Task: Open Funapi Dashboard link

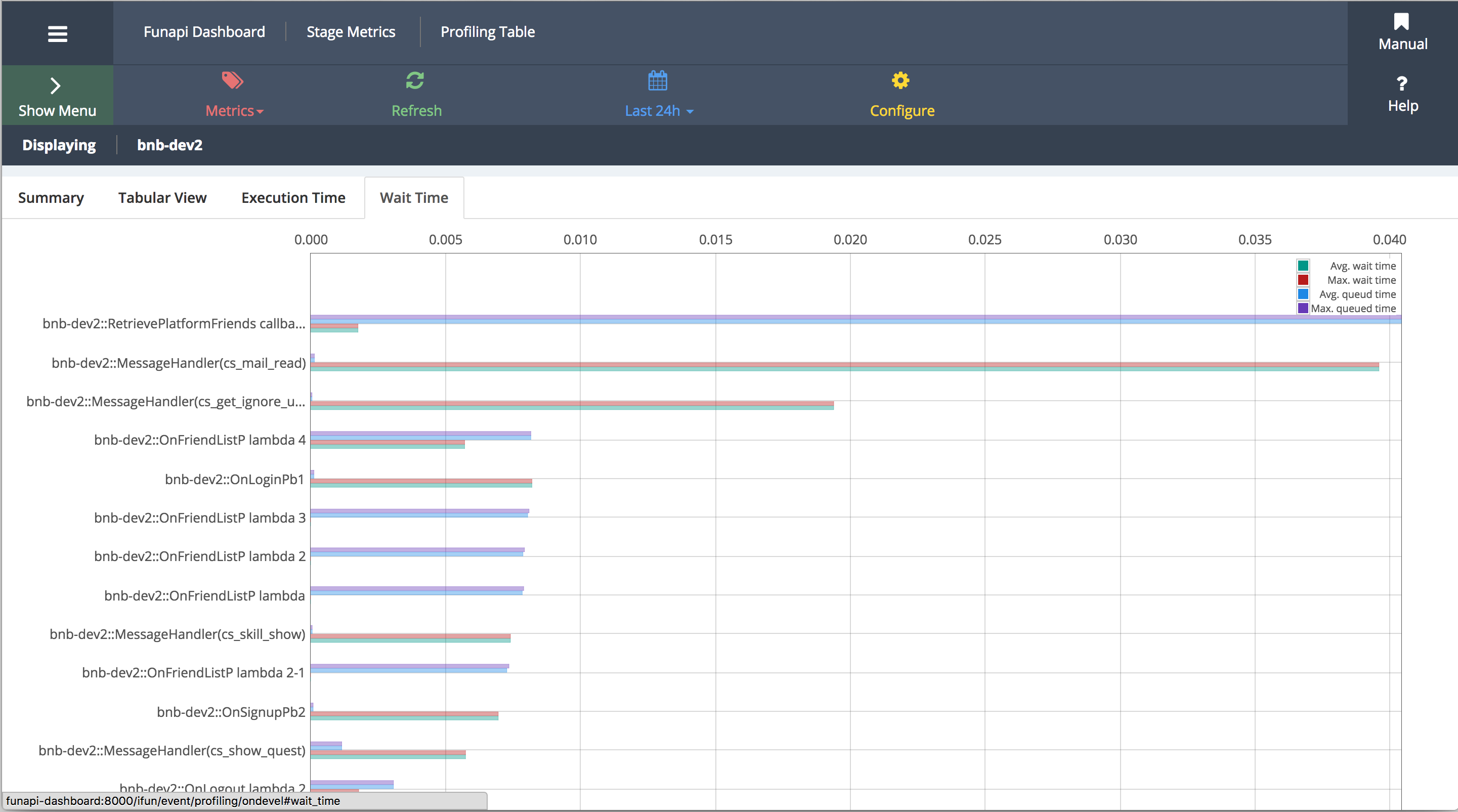Action: 204,32
